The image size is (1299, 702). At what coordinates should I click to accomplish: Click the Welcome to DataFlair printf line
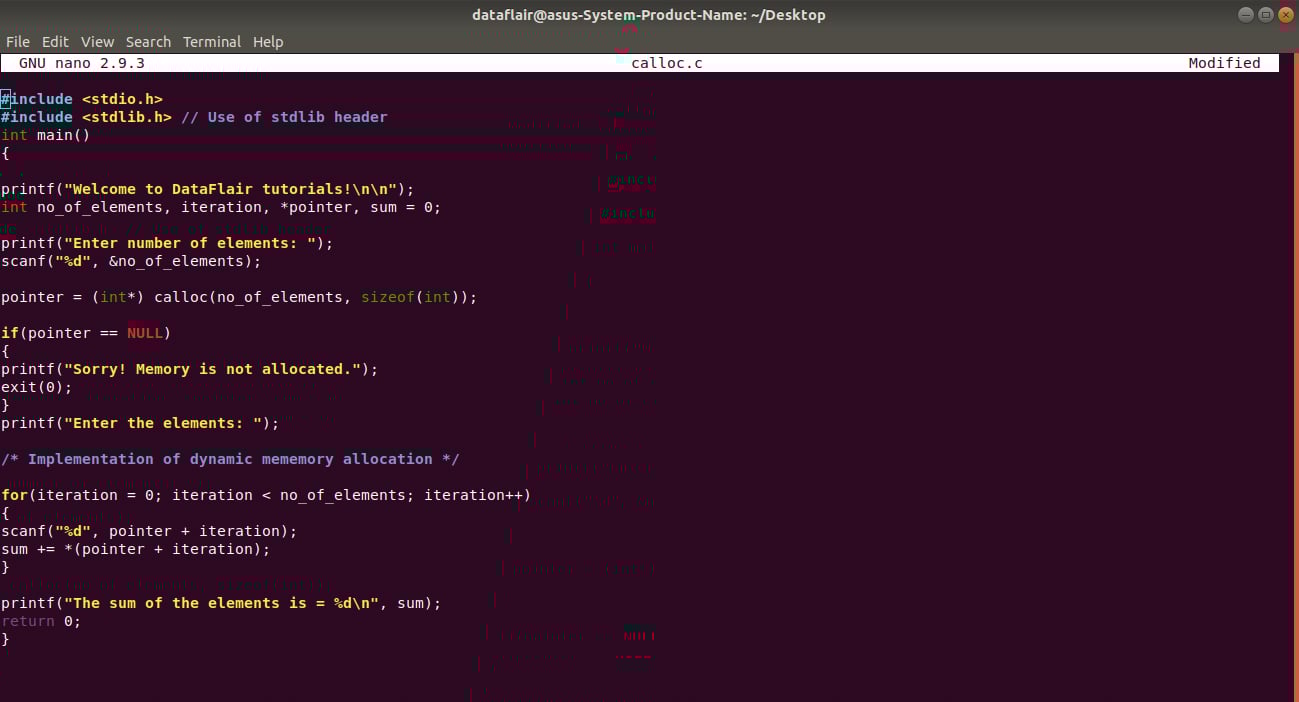pos(206,188)
